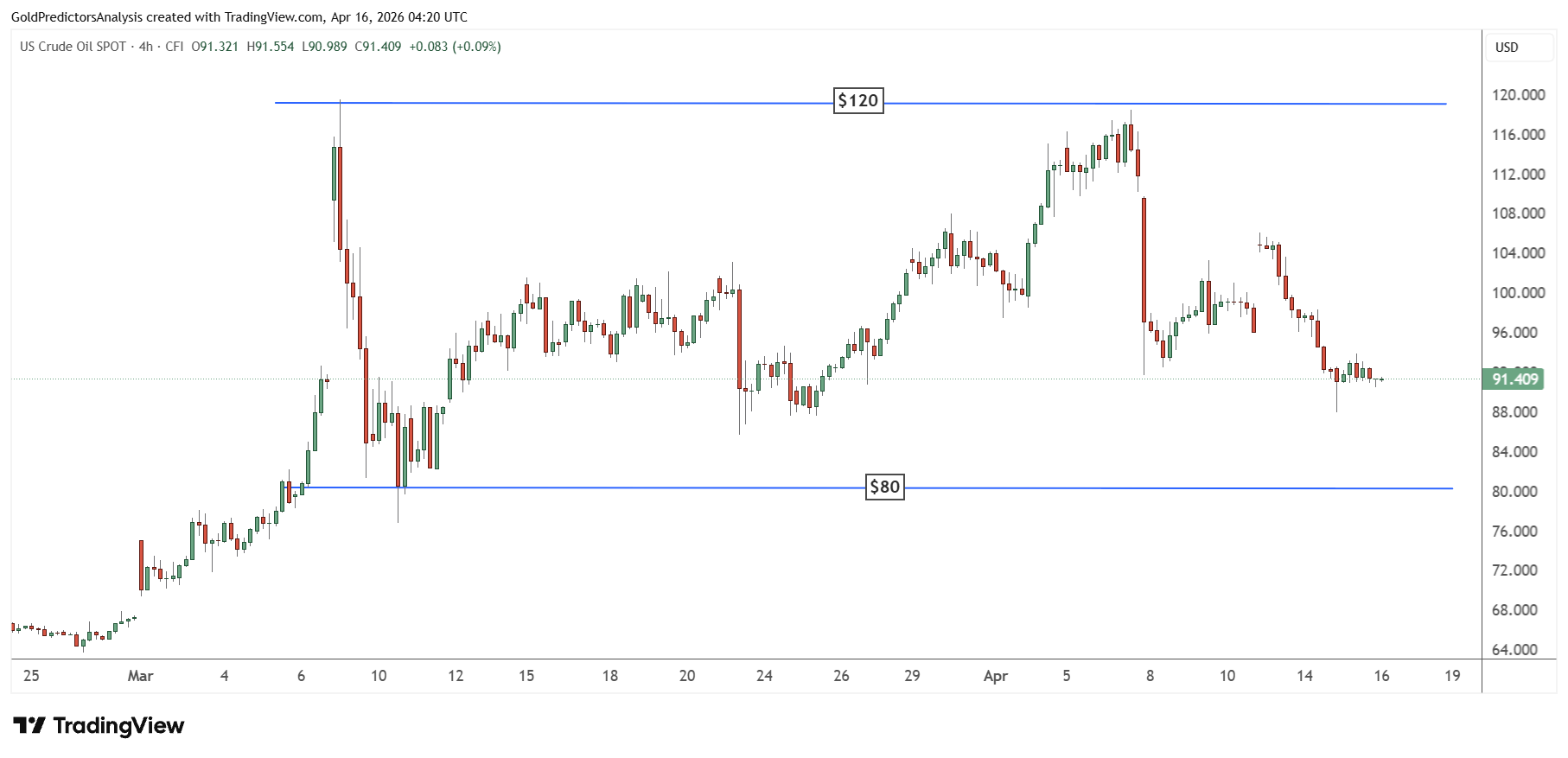Viewport: 1568px width, 758px height.
Task: Click the 19 date label on time axis
Action: tap(1452, 676)
